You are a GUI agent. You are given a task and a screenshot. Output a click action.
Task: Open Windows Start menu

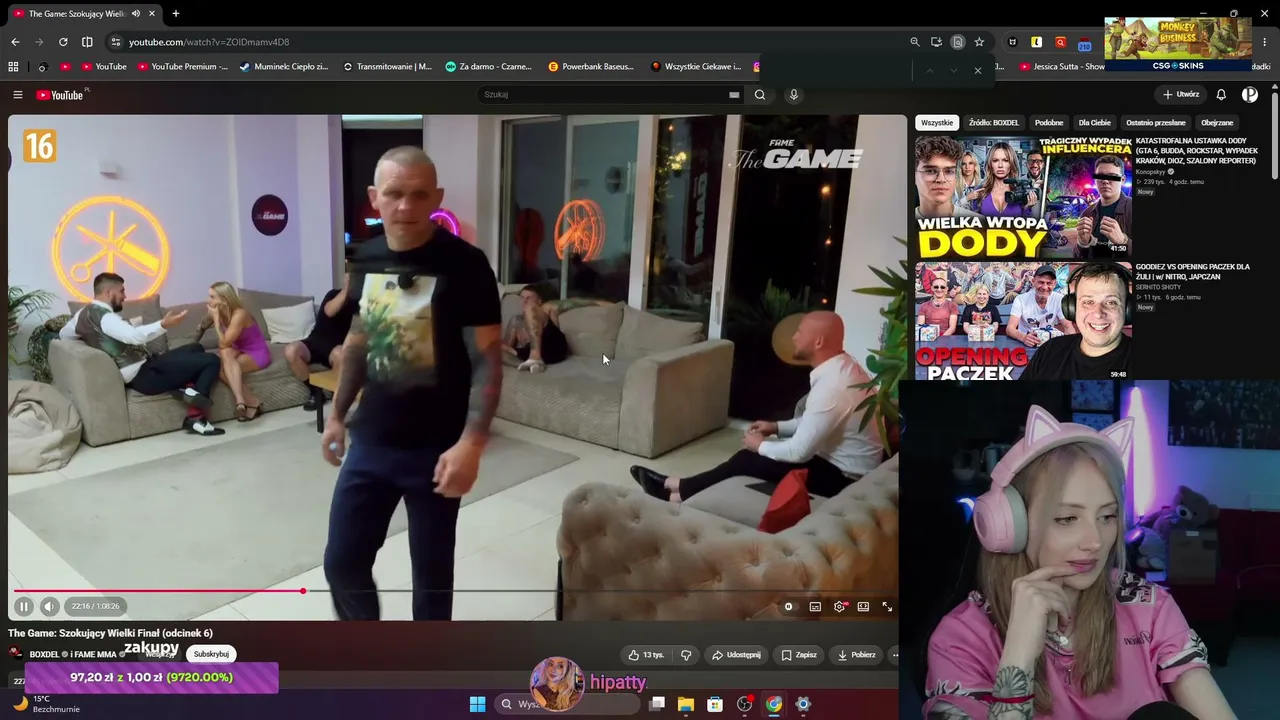[x=477, y=704]
